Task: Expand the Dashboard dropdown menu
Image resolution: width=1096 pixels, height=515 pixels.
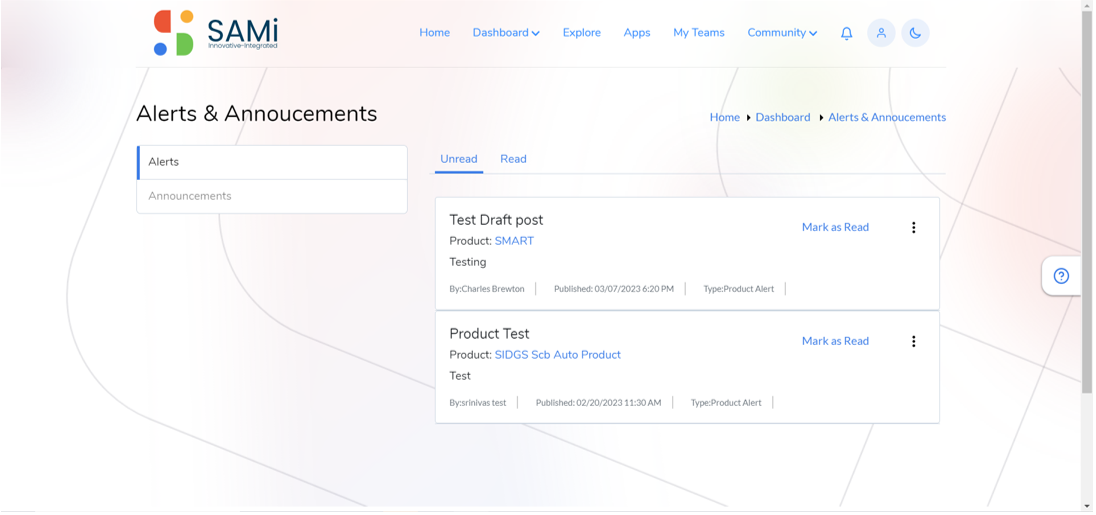Action: pyautogui.click(x=506, y=33)
